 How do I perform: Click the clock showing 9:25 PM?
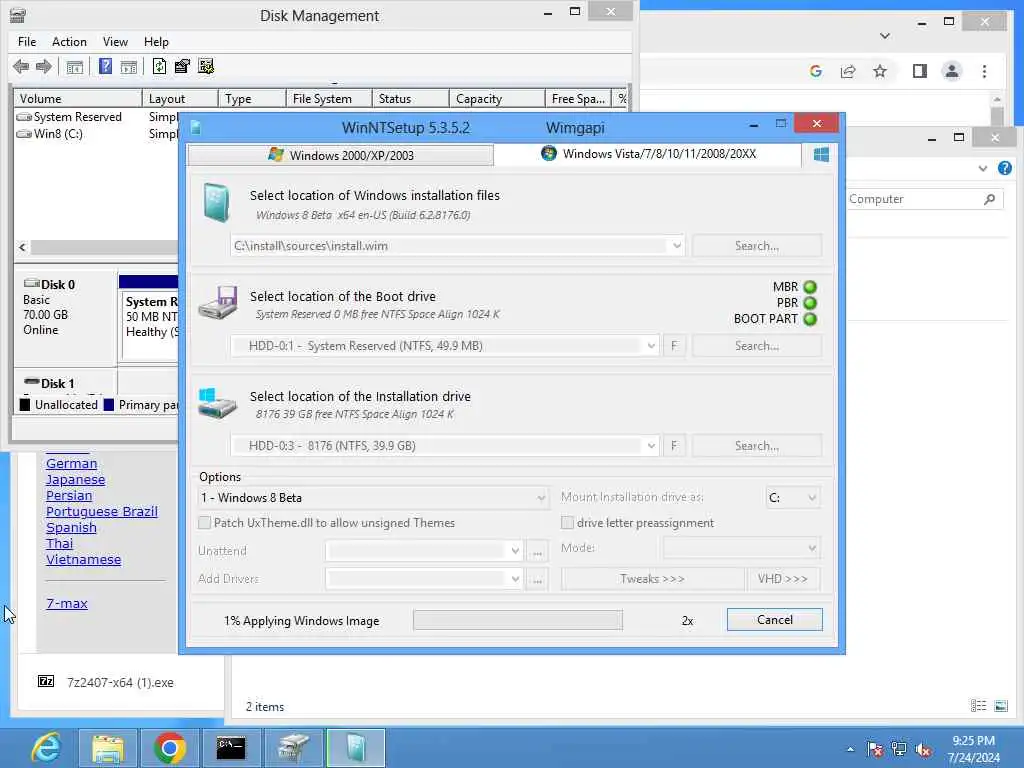[x=973, y=741]
